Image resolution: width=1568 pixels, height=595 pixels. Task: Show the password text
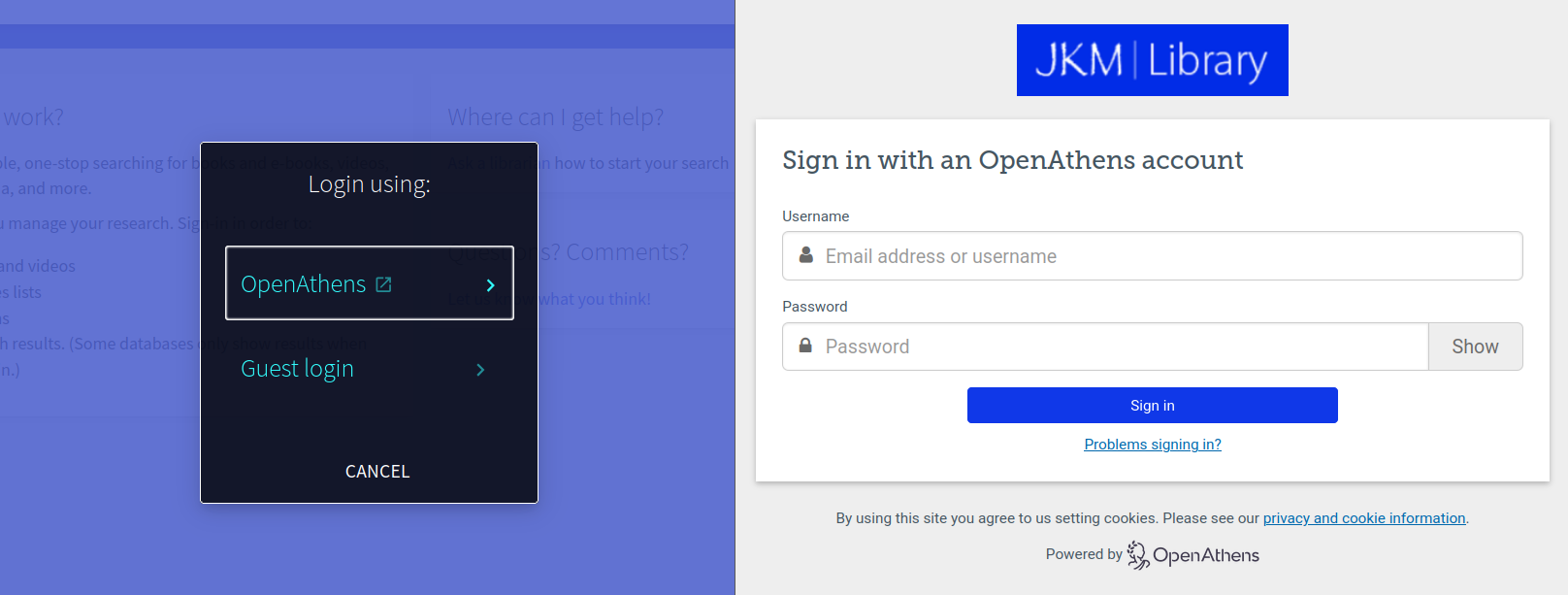pos(1475,346)
